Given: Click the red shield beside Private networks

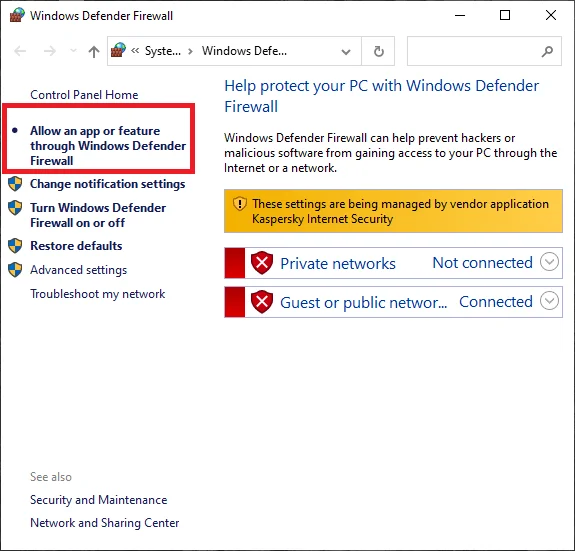Looking at the screenshot, I should tap(262, 263).
